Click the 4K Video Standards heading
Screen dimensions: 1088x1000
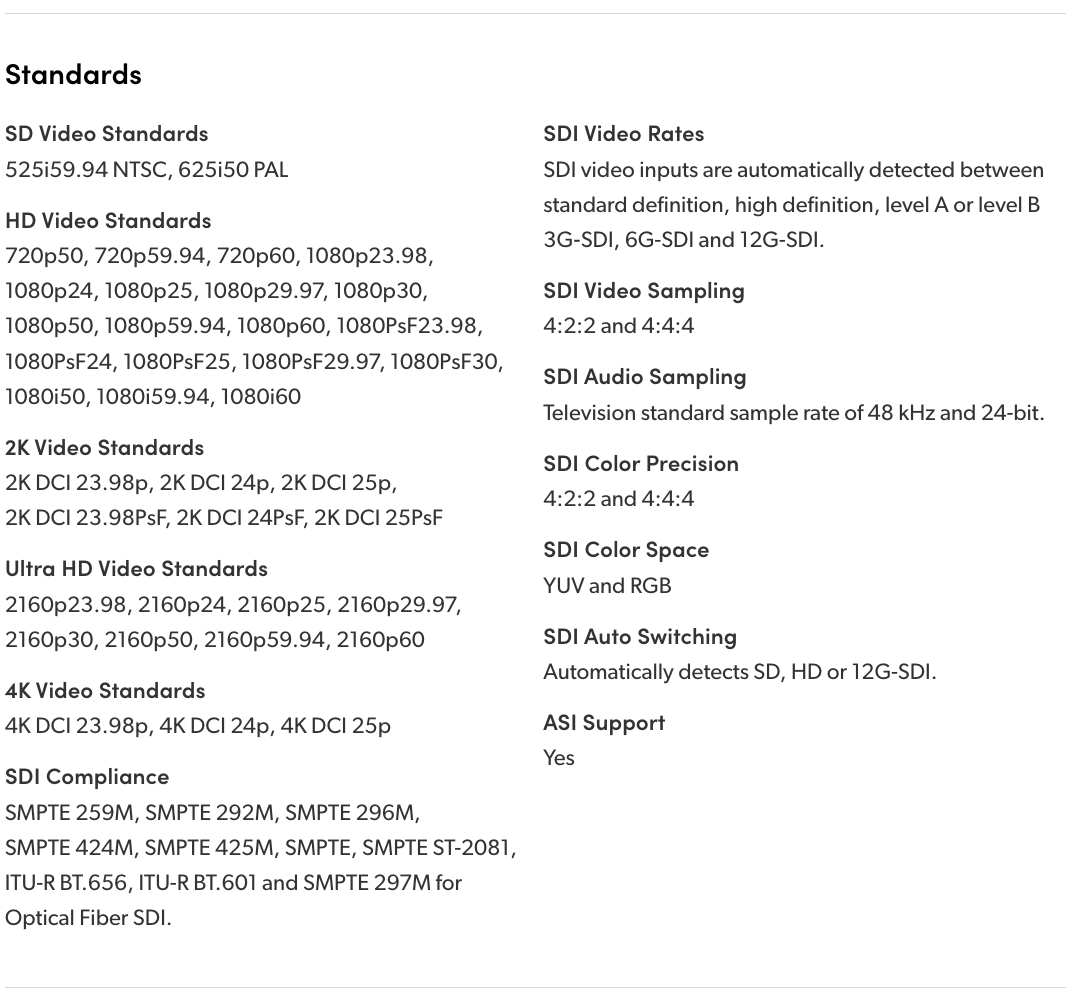coord(105,690)
